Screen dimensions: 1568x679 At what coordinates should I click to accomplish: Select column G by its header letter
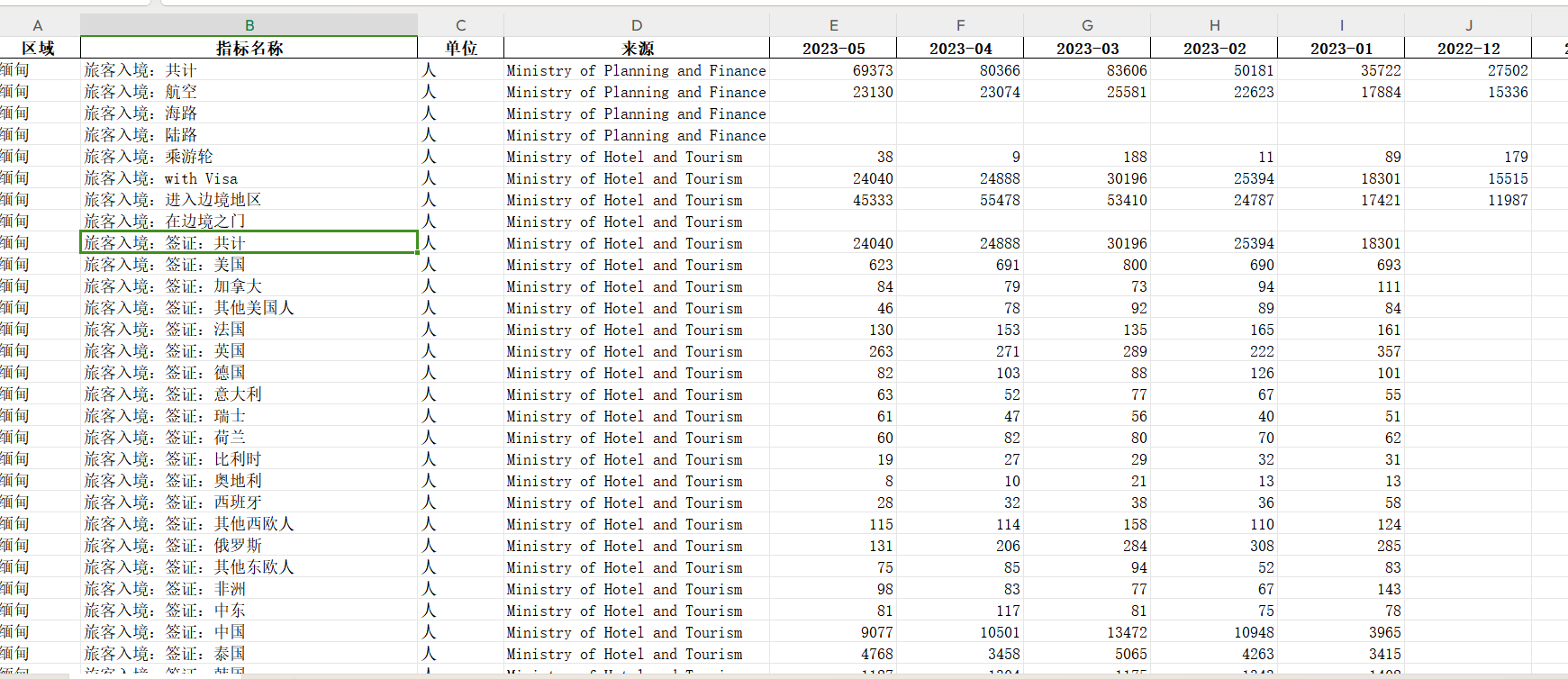[x=1087, y=25]
